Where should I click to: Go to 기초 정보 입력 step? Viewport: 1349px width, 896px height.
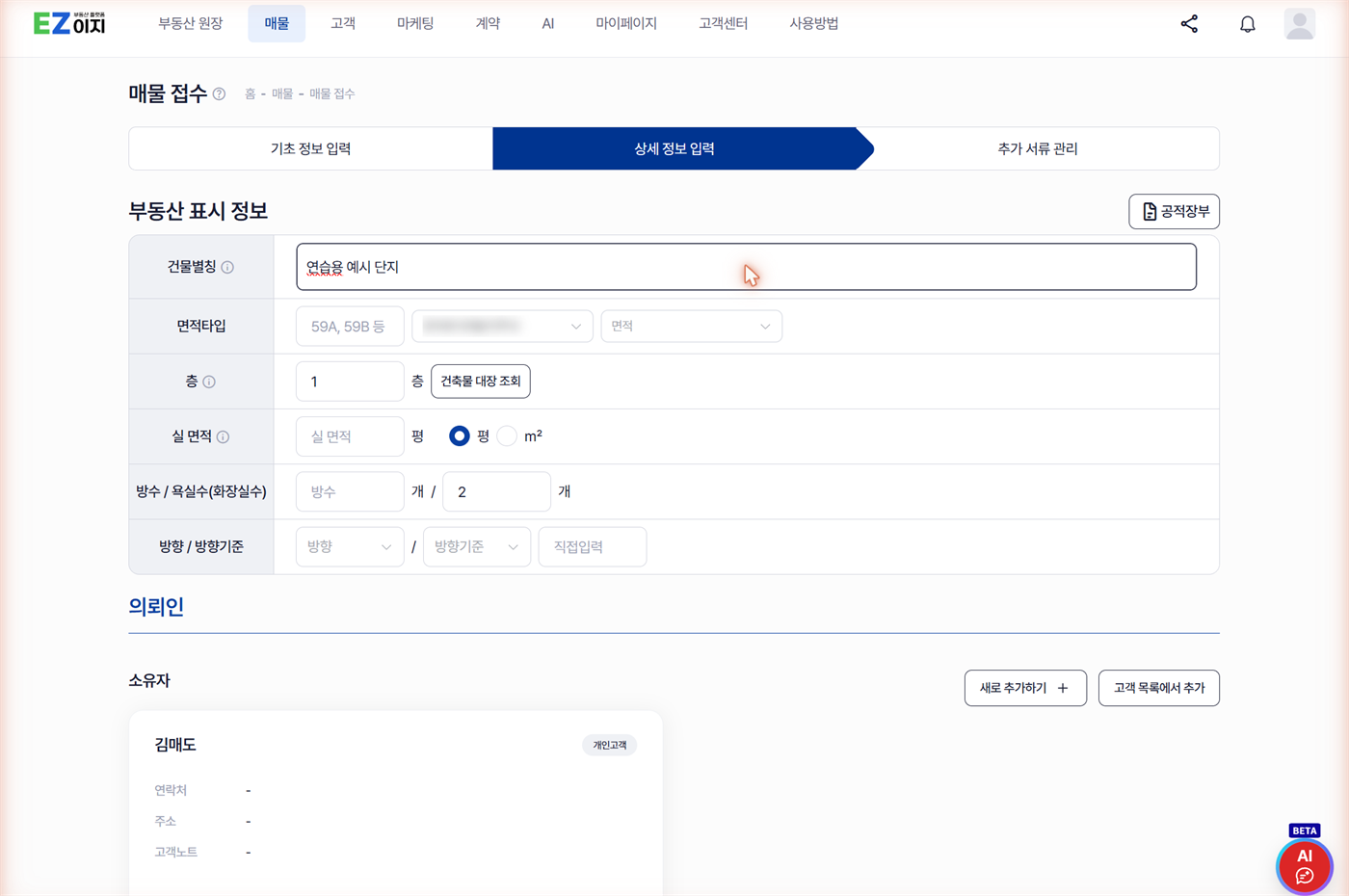[x=310, y=148]
